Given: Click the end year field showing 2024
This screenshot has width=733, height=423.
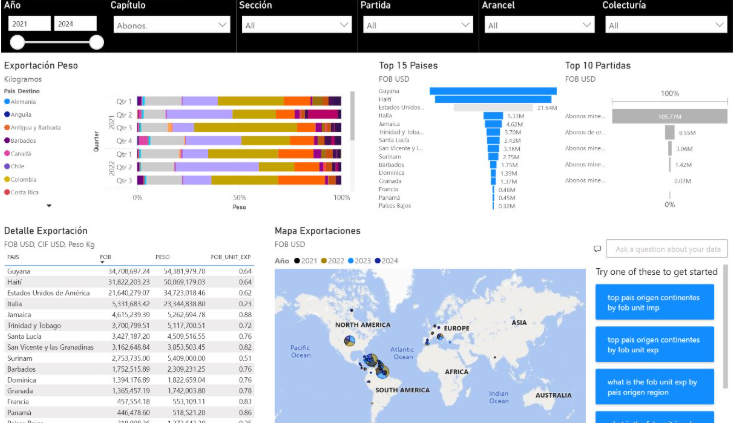Looking at the screenshot, I should [x=75, y=24].
